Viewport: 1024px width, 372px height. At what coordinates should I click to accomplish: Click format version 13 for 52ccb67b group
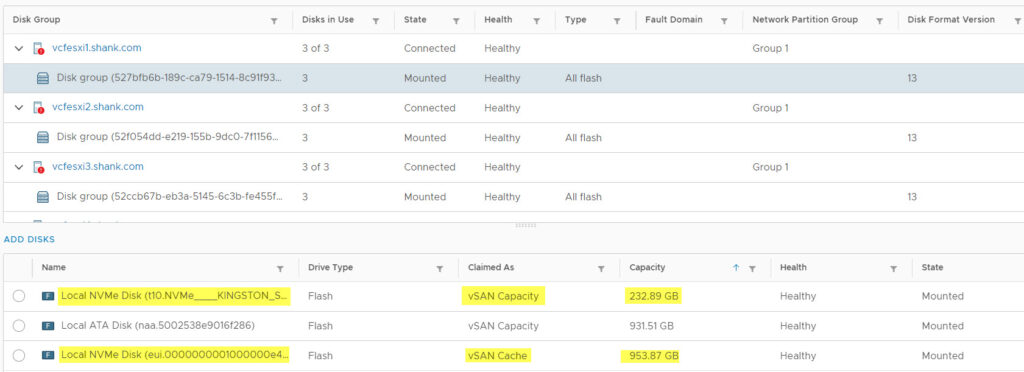tap(912, 197)
